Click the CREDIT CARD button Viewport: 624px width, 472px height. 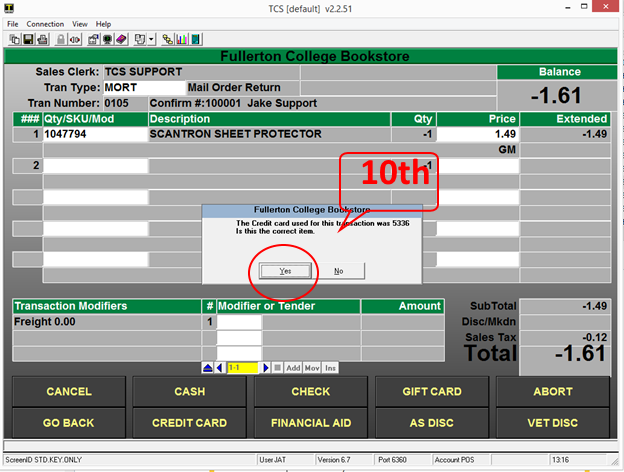pyautogui.click(x=189, y=423)
